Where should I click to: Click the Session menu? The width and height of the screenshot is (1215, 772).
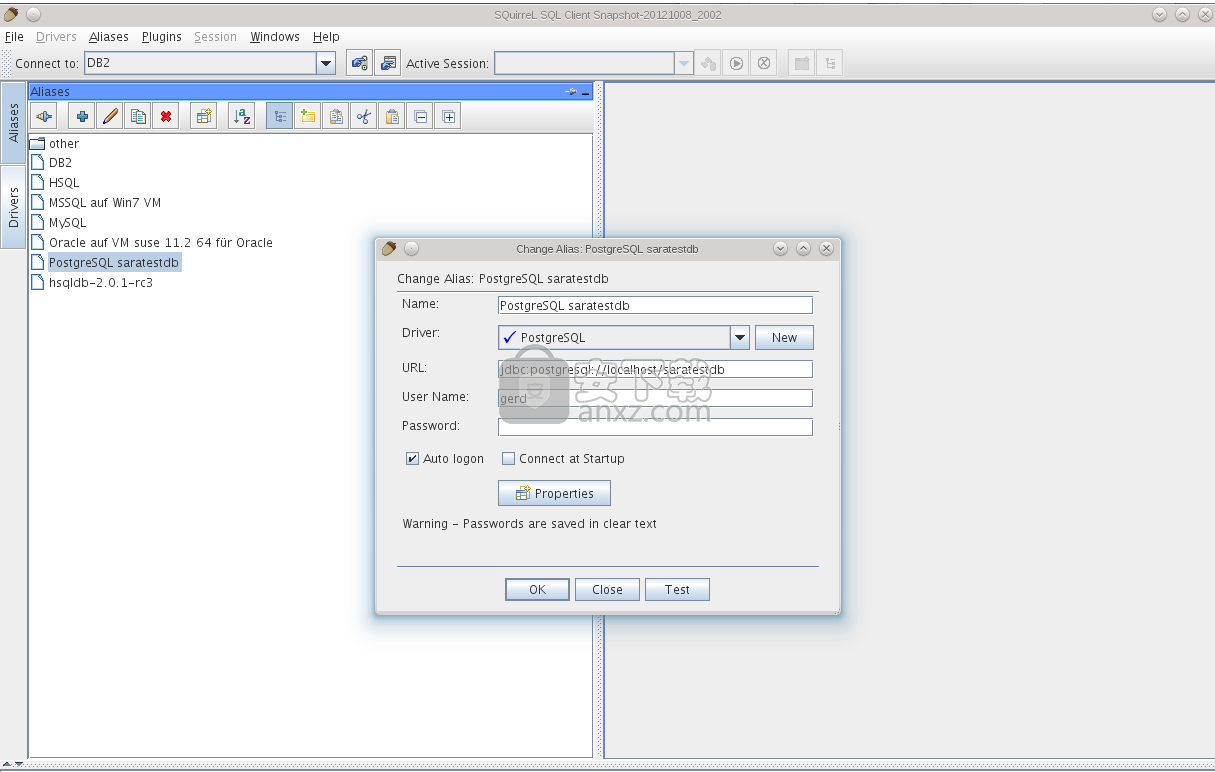pyautogui.click(x=215, y=37)
